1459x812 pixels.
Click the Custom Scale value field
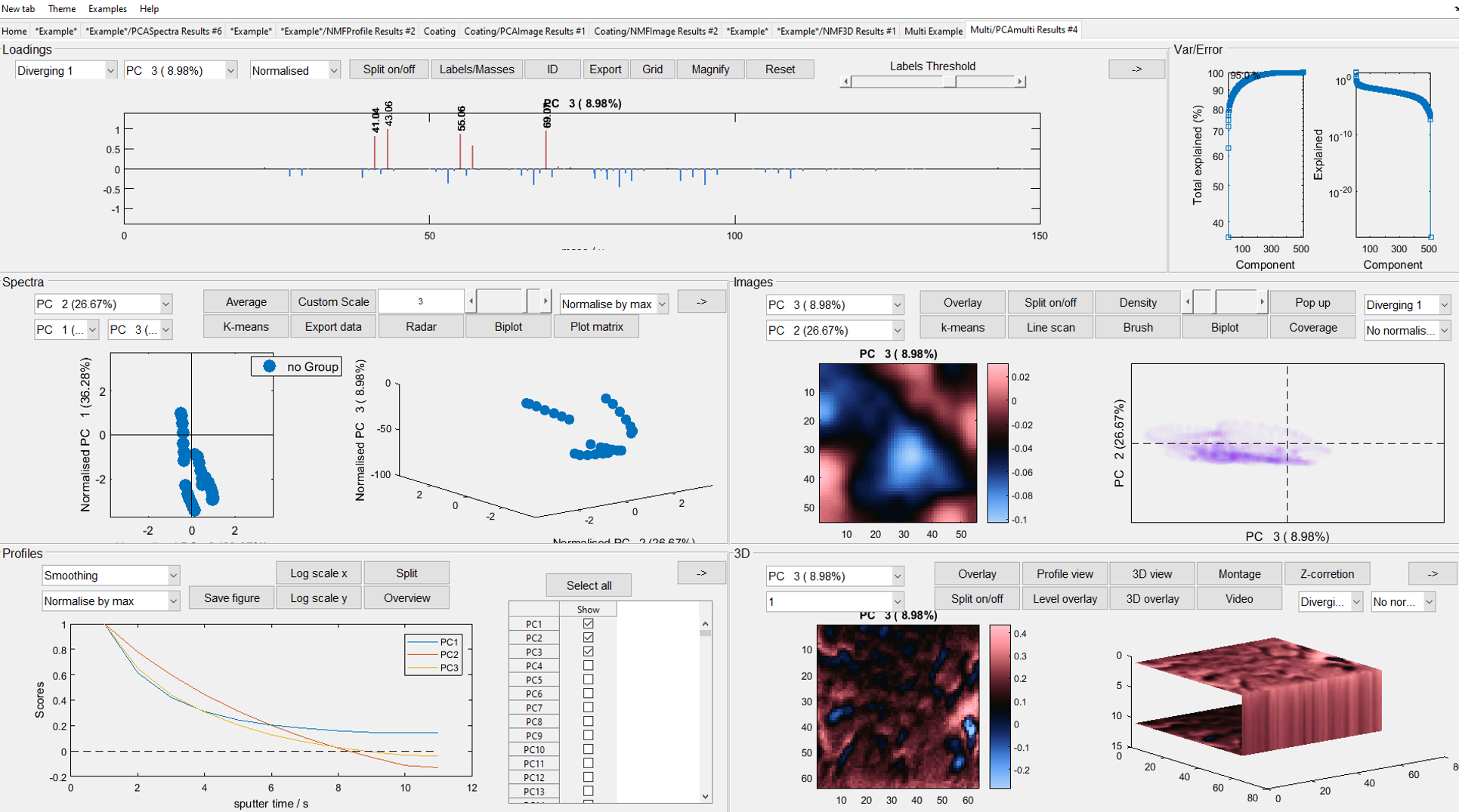[420, 302]
